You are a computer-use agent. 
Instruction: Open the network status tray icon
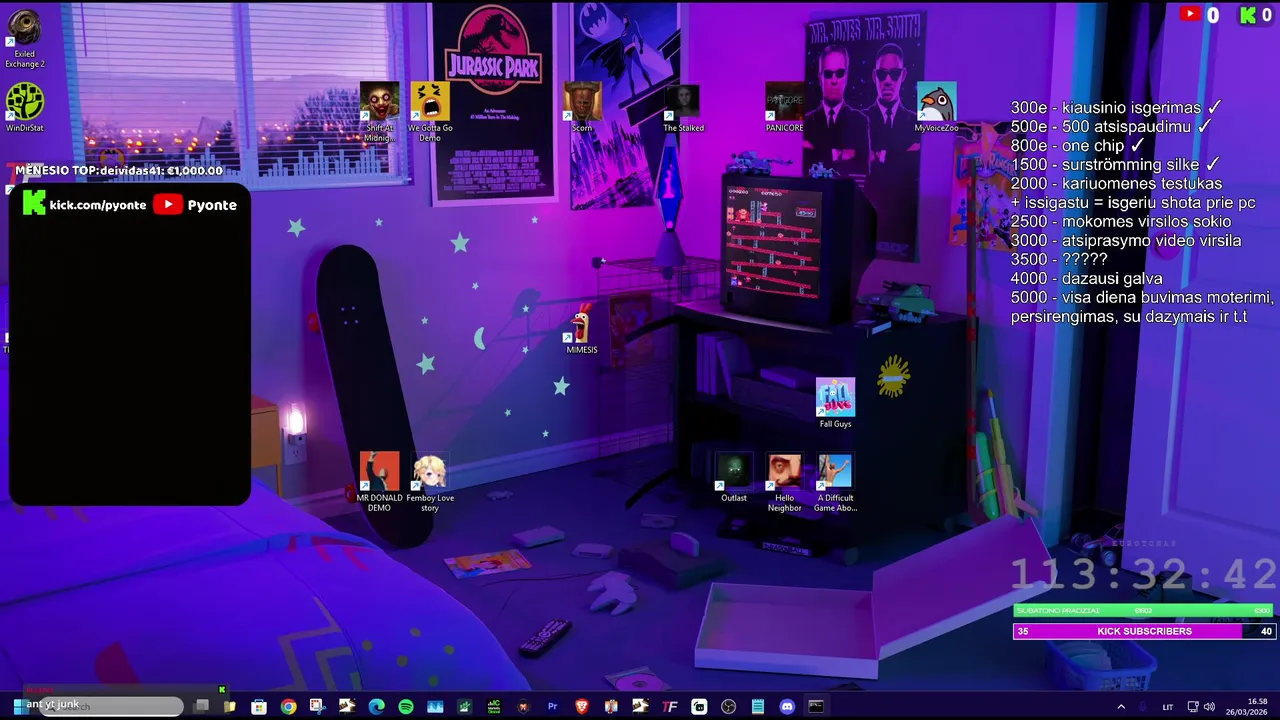(1193, 707)
